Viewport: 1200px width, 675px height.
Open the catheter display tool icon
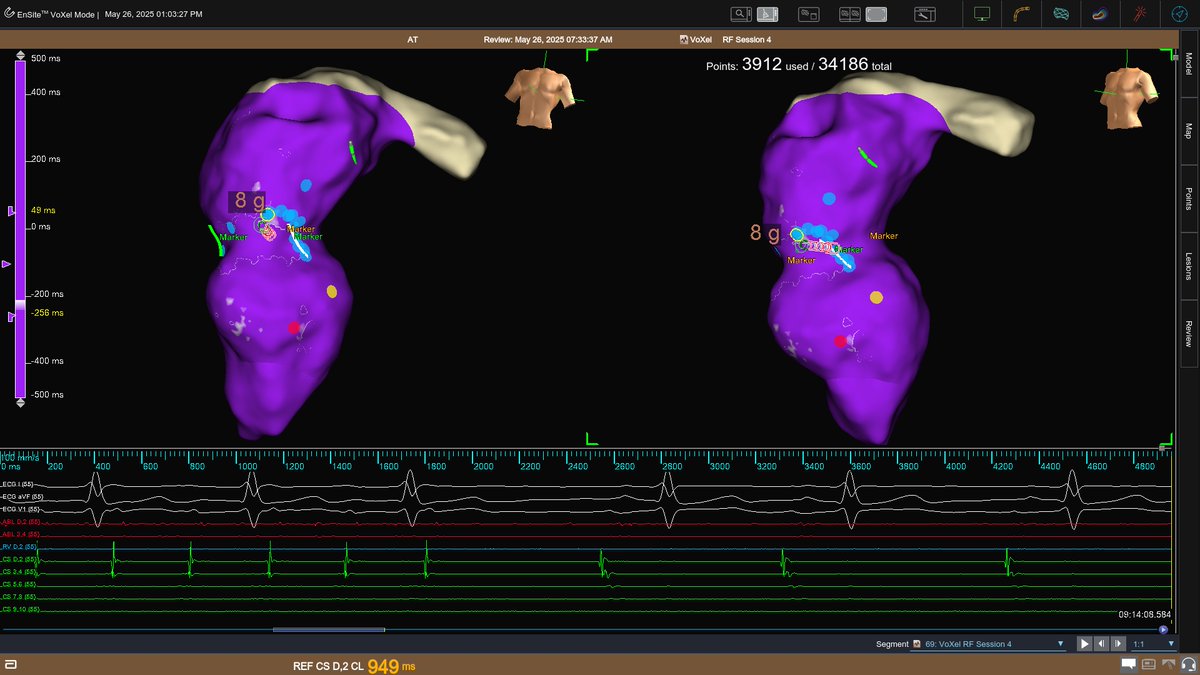pyautogui.click(x=808, y=14)
